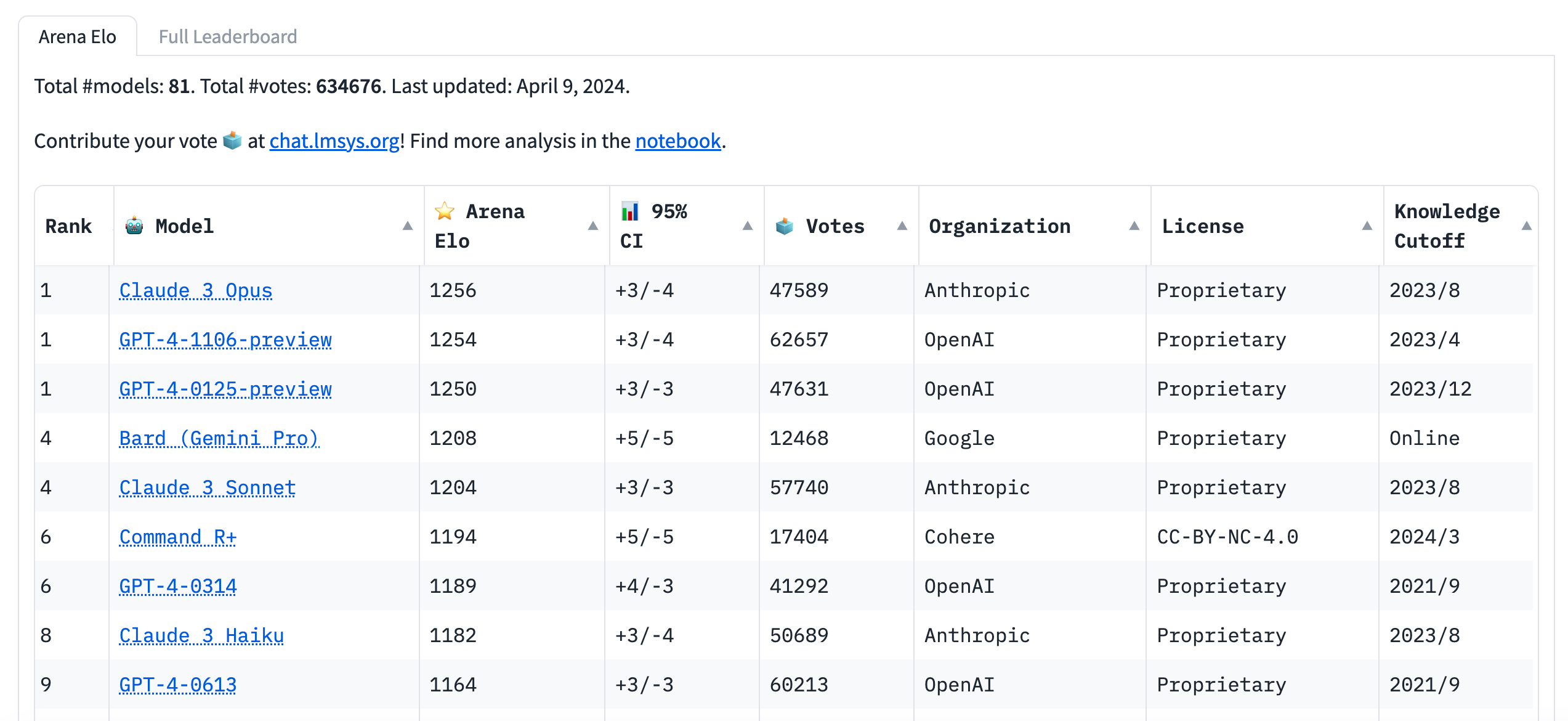Select Elo value 1194 for Command R+
The width and height of the screenshot is (1568, 721).
point(453,537)
